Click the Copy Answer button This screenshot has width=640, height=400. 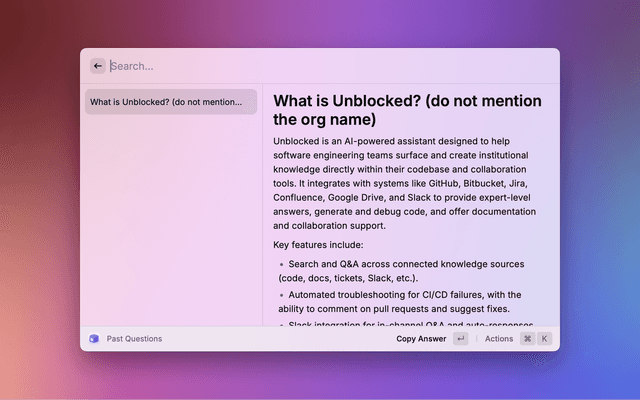[421, 339]
